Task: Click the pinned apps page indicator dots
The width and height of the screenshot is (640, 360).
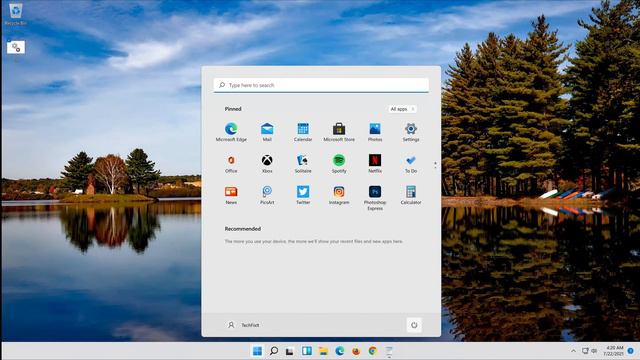Action: coord(435,164)
